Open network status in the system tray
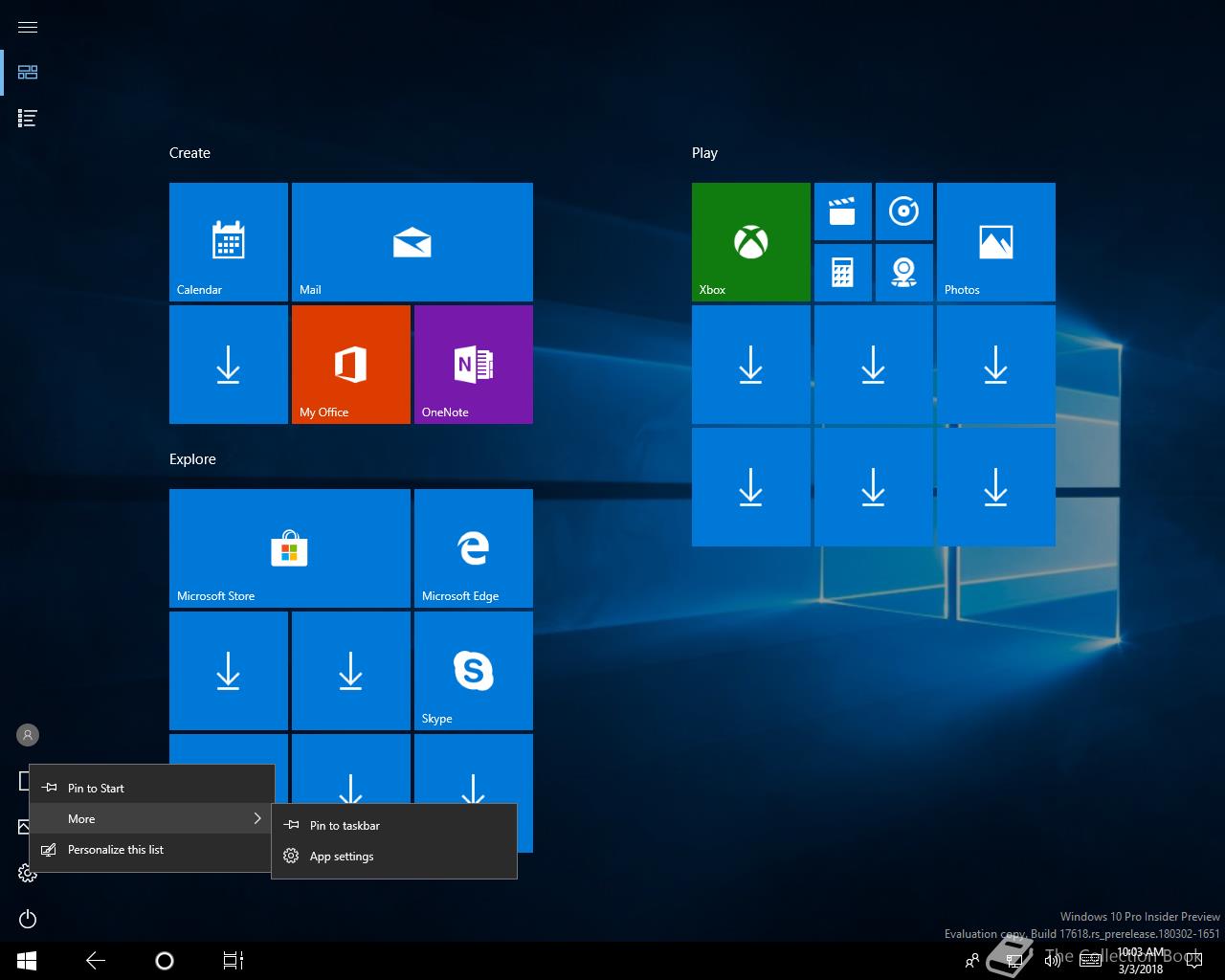The image size is (1225, 980). click(x=1013, y=961)
